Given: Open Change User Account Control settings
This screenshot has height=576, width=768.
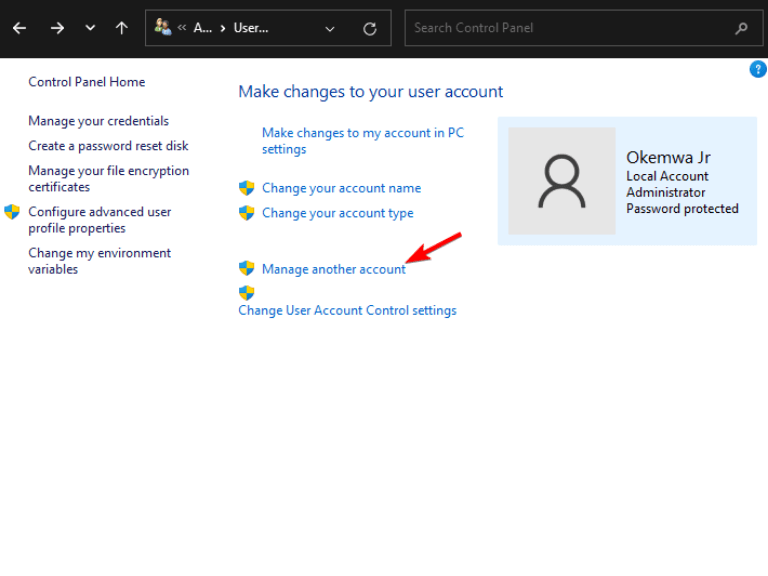Looking at the screenshot, I should coord(347,311).
